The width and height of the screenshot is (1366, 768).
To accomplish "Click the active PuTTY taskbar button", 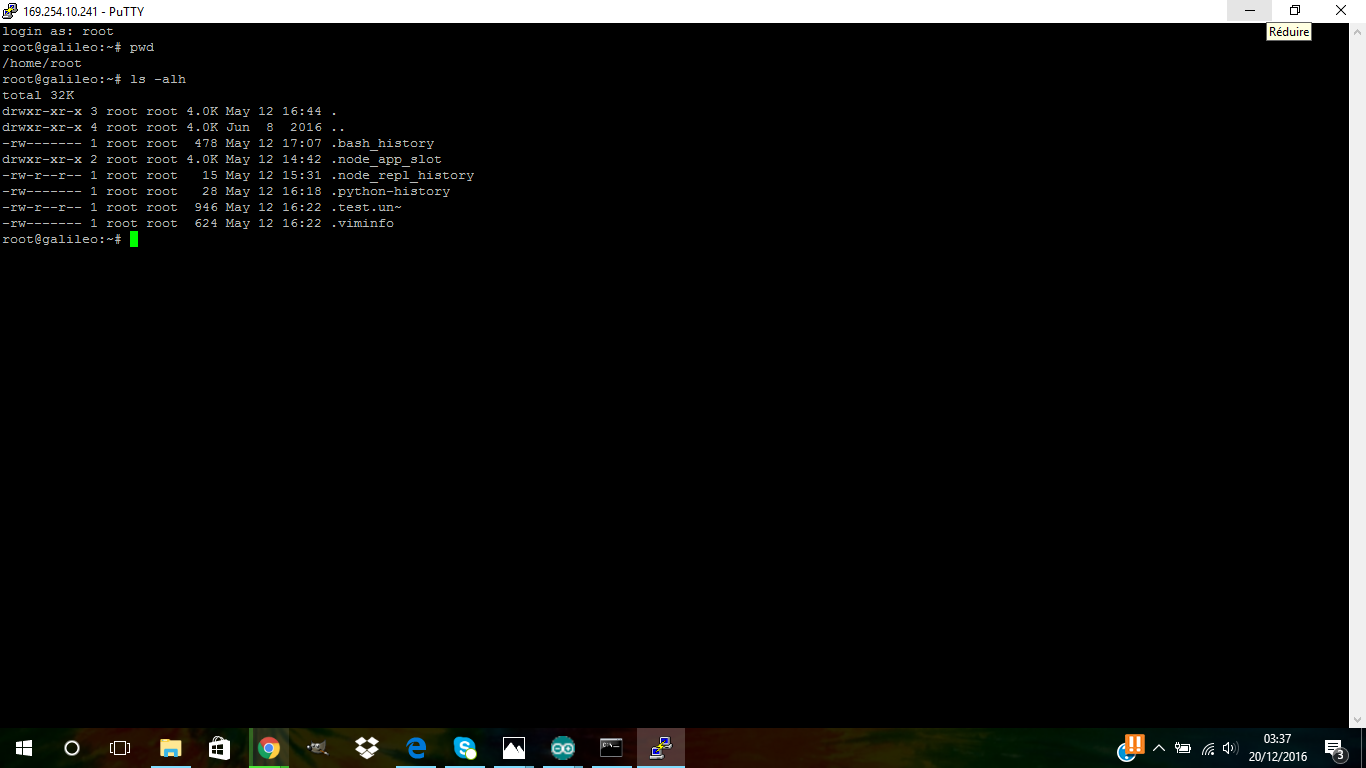I will pos(661,748).
